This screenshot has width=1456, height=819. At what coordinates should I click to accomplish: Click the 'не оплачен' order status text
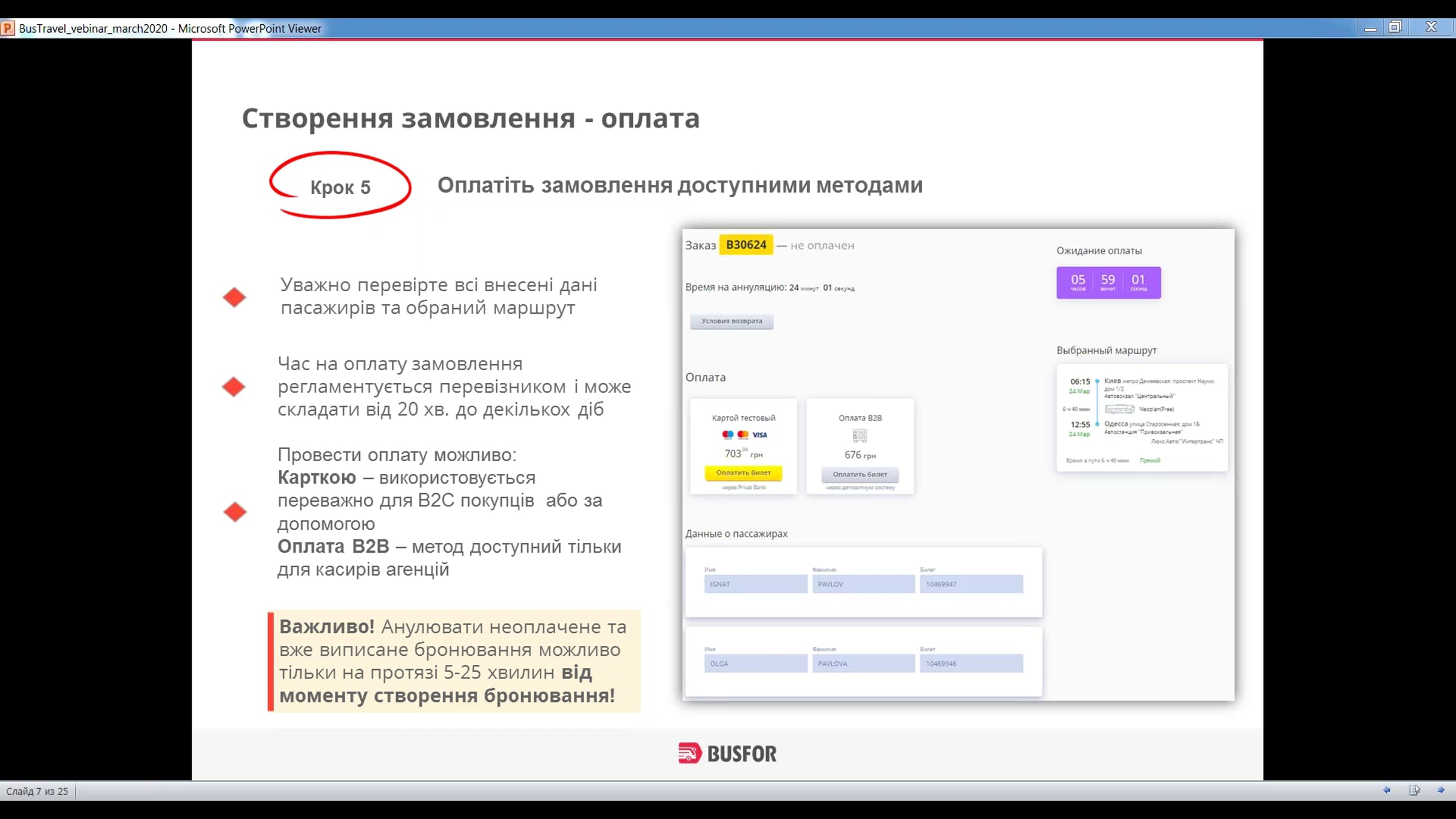822,246
